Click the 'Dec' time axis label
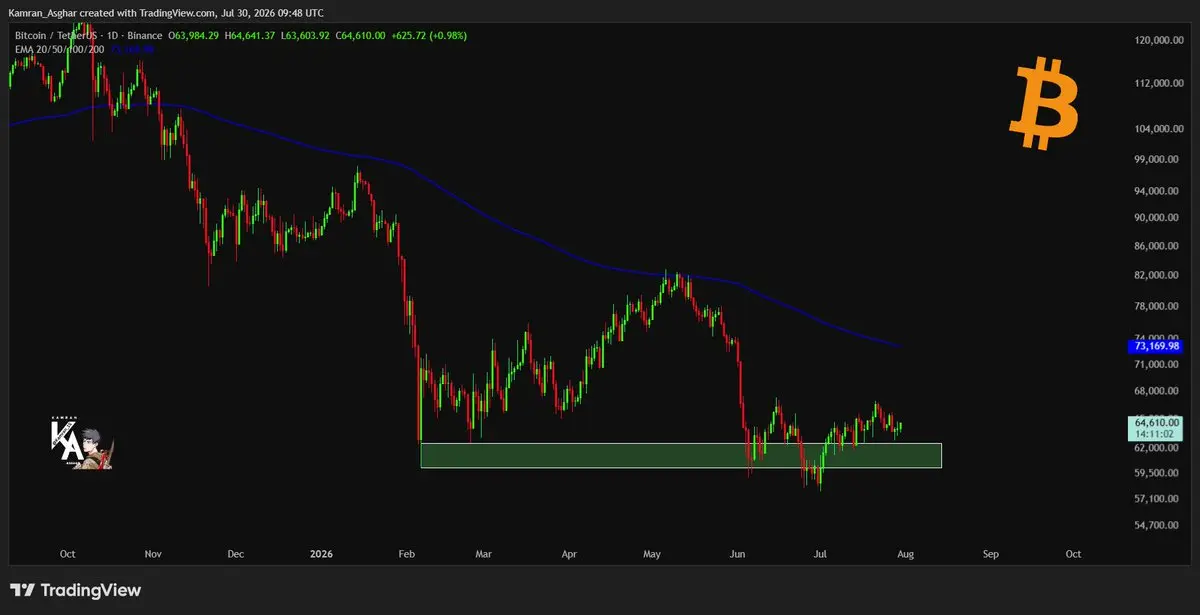The image size is (1200, 615). tap(235, 553)
